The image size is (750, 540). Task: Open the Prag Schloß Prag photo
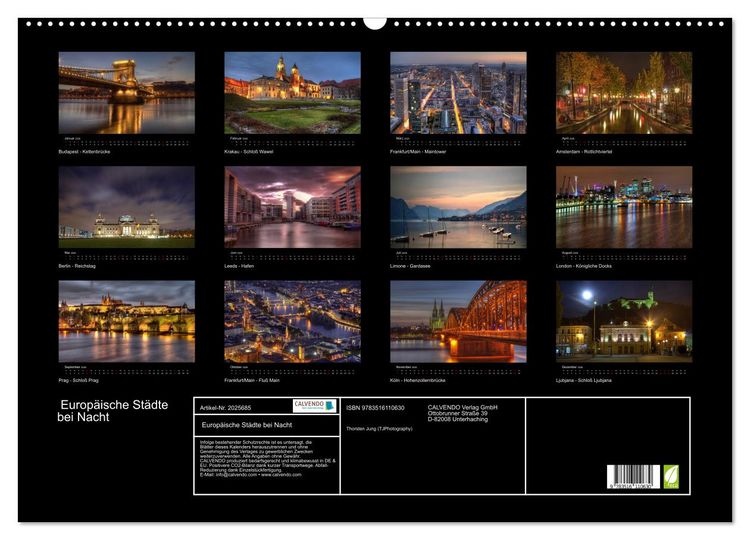tap(126, 321)
